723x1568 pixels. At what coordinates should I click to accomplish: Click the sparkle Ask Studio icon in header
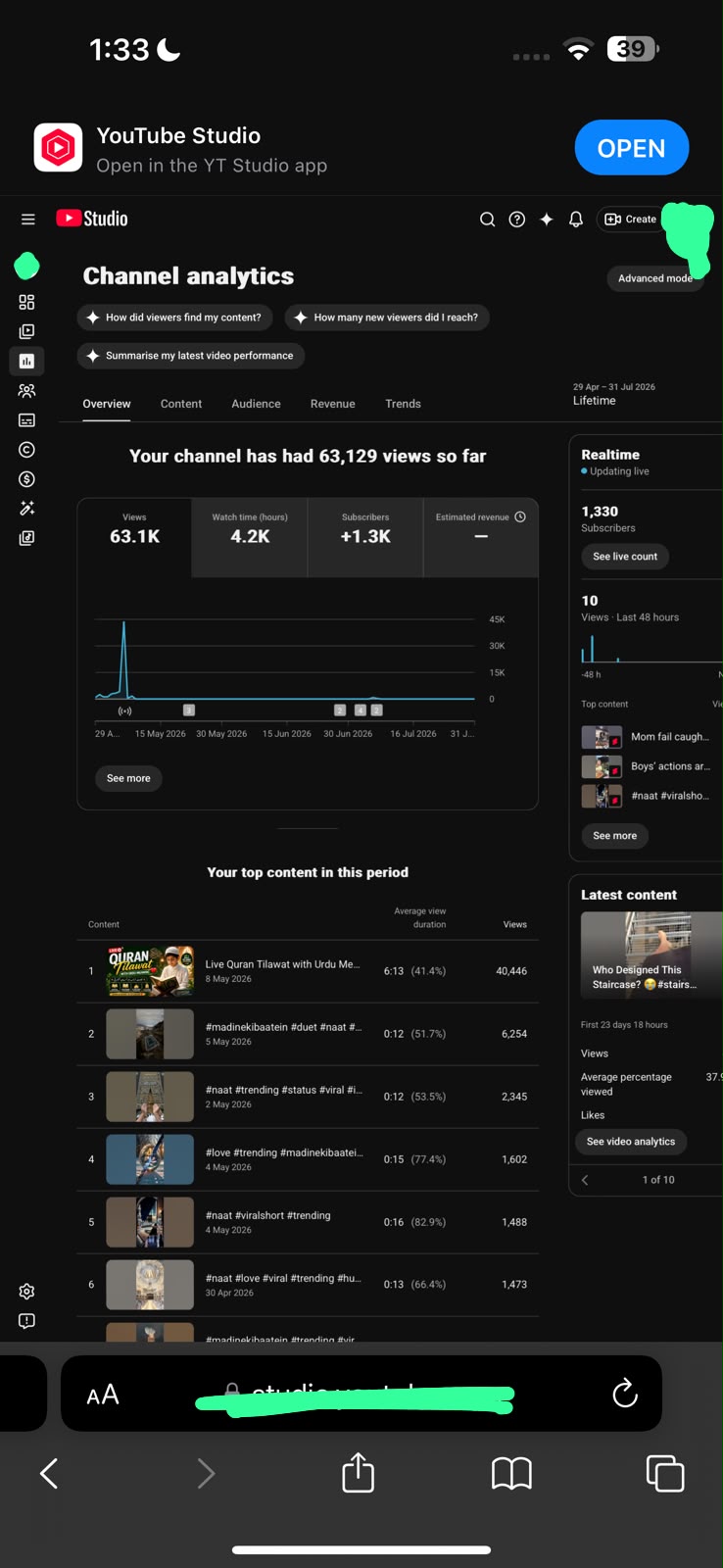547,220
